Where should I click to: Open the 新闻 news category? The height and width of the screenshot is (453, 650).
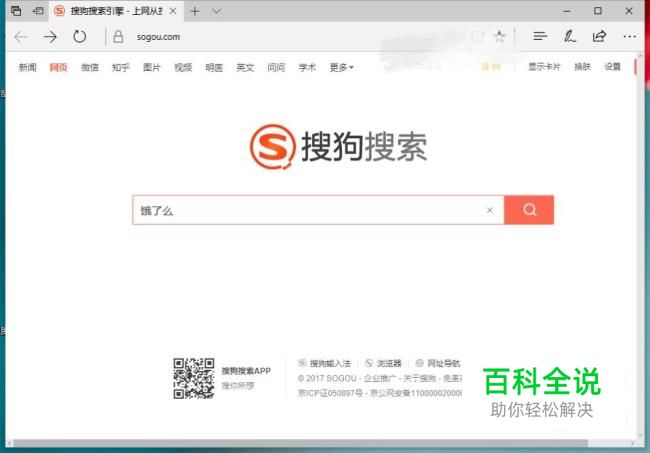[x=27, y=67]
